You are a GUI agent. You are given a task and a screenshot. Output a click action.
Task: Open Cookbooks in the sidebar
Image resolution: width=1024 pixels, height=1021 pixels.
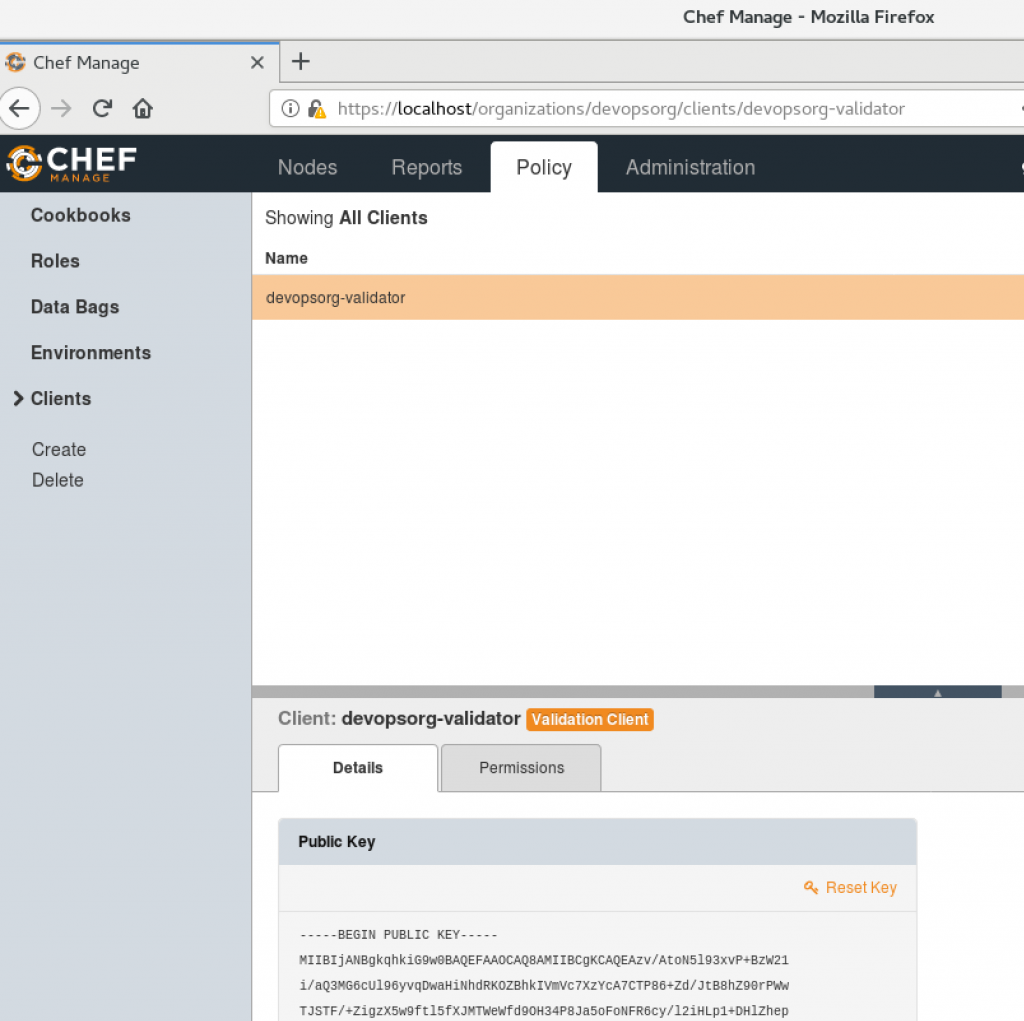tap(81, 215)
